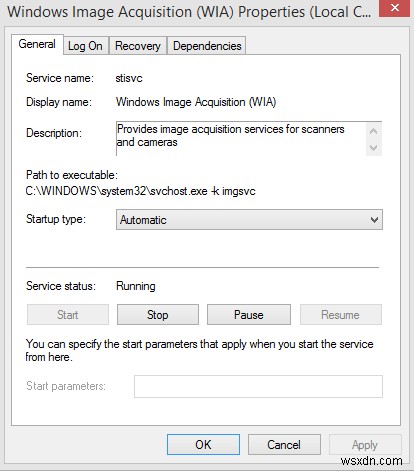
Task: Open the Dependencies tab
Action: tap(207, 46)
